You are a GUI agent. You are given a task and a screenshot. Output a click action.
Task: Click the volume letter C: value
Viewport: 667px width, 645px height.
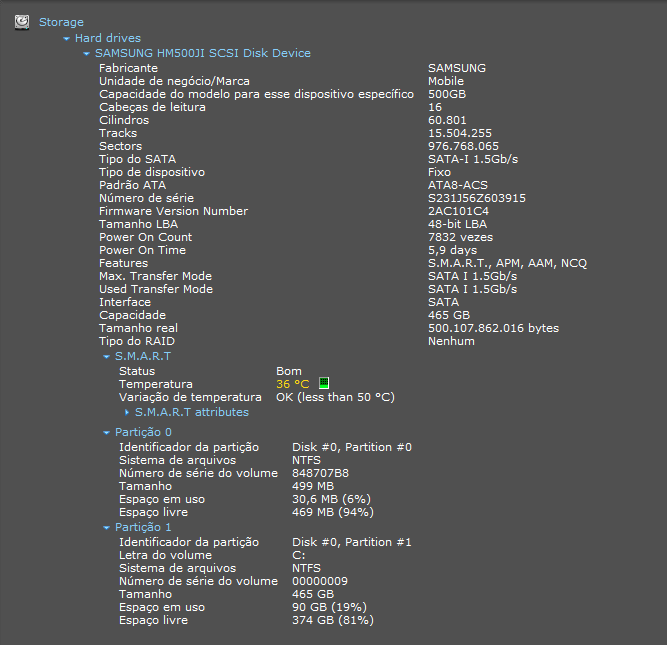click(299, 555)
